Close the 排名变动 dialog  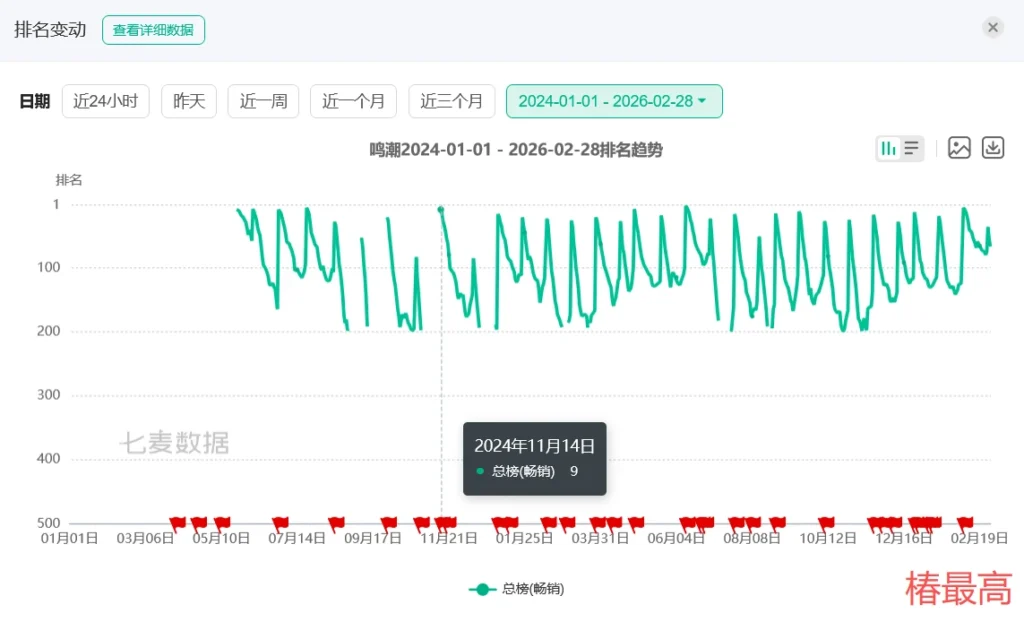click(992, 28)
